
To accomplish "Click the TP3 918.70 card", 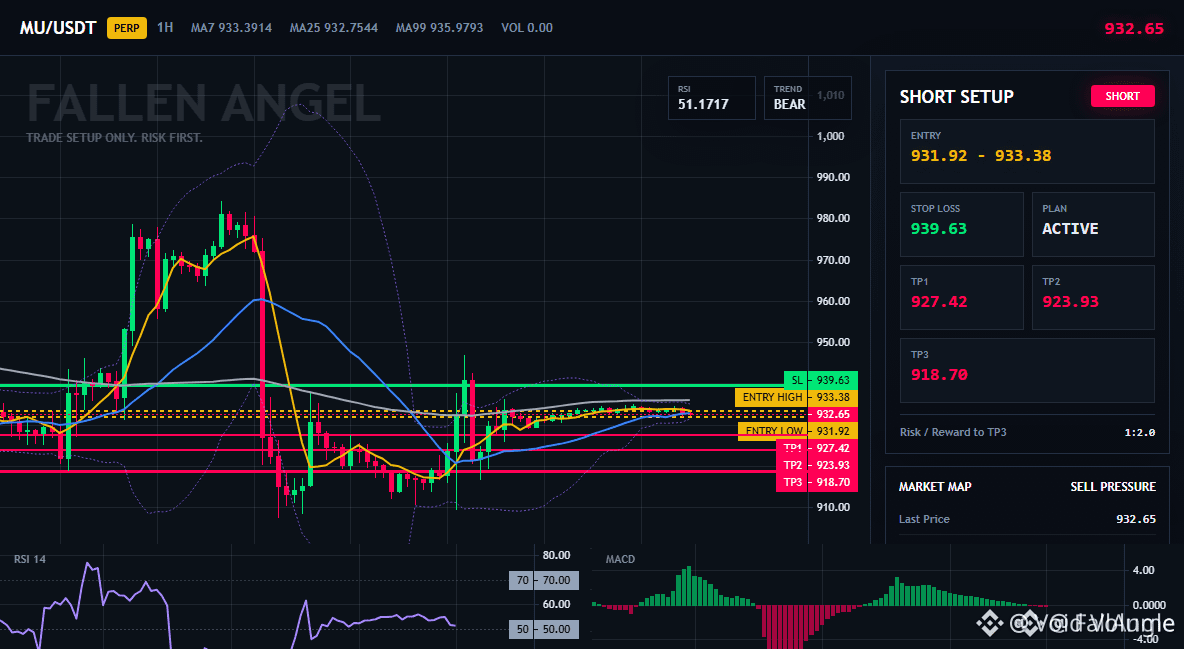I will tap(1027, 370).
